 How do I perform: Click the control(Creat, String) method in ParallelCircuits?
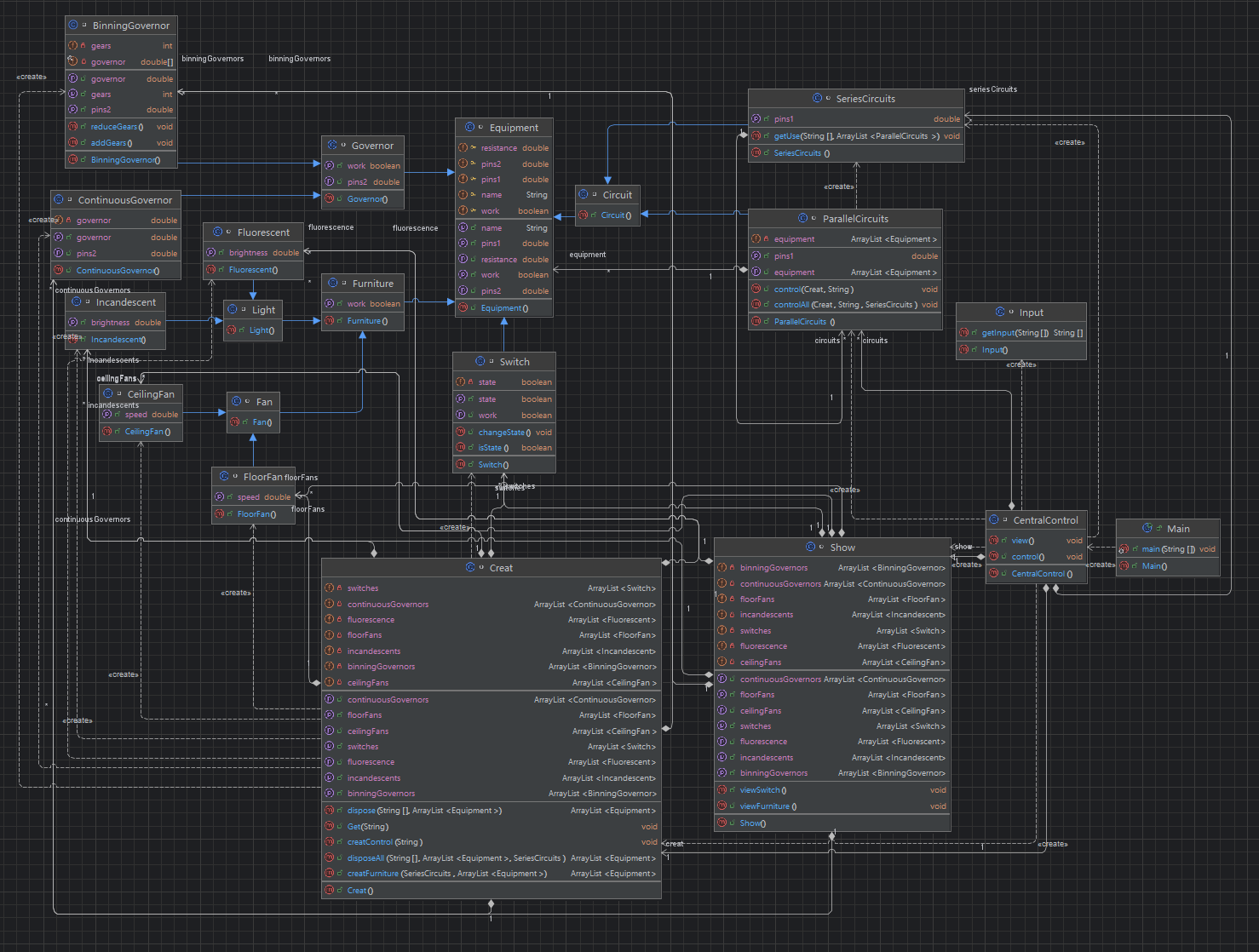[845, 290]
